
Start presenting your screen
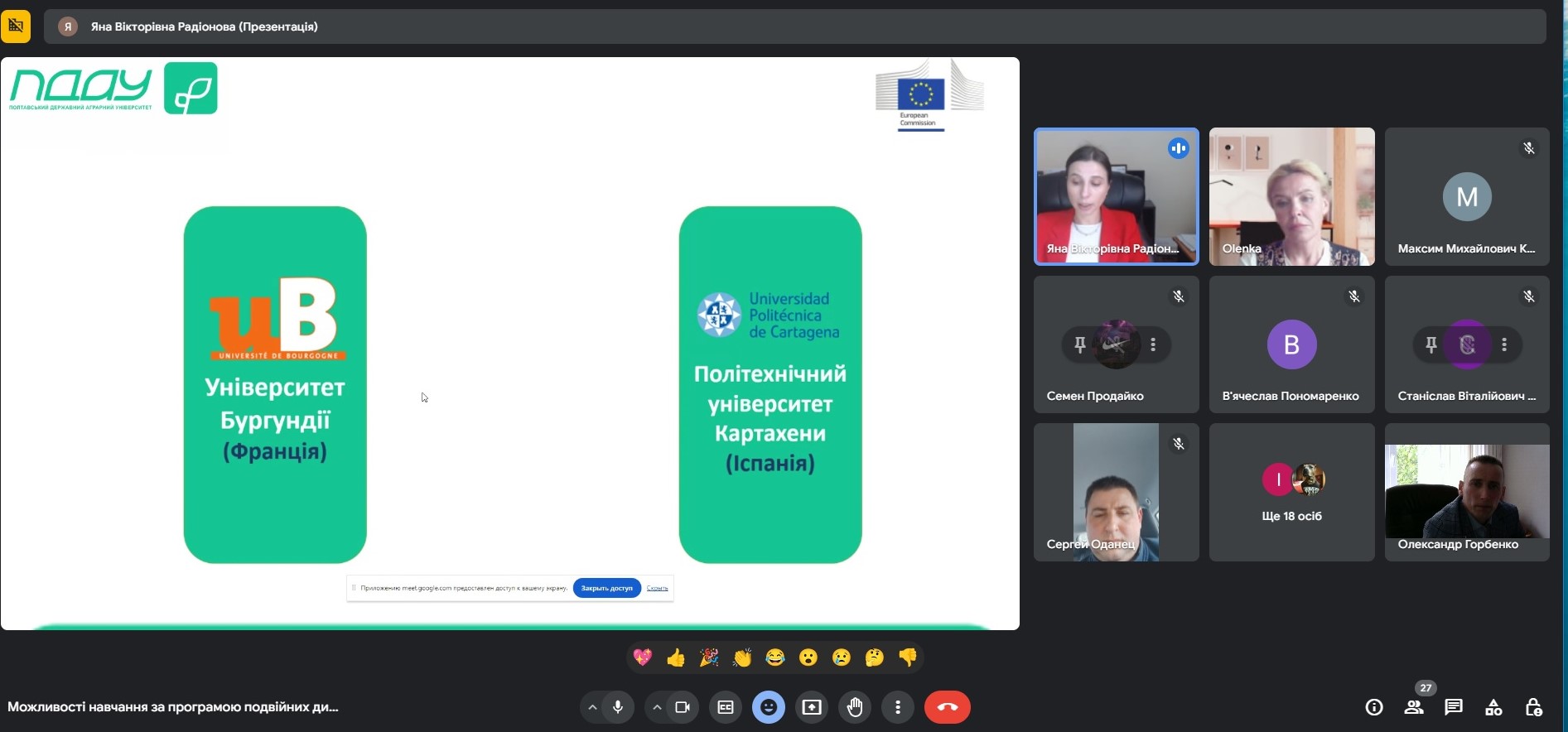pos(812,707)
